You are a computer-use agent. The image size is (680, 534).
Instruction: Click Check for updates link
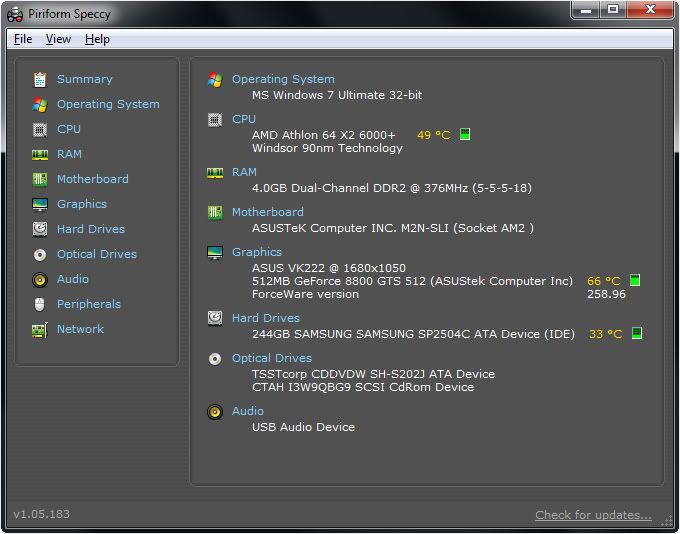(x=593, y=515)
